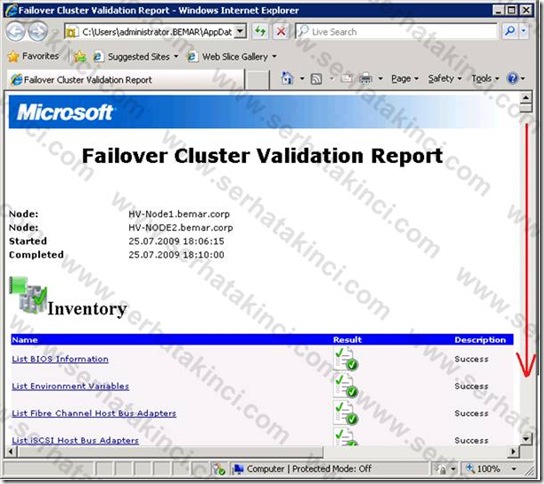
Task: Click the magnifier Search button
Action: point(510,32)
